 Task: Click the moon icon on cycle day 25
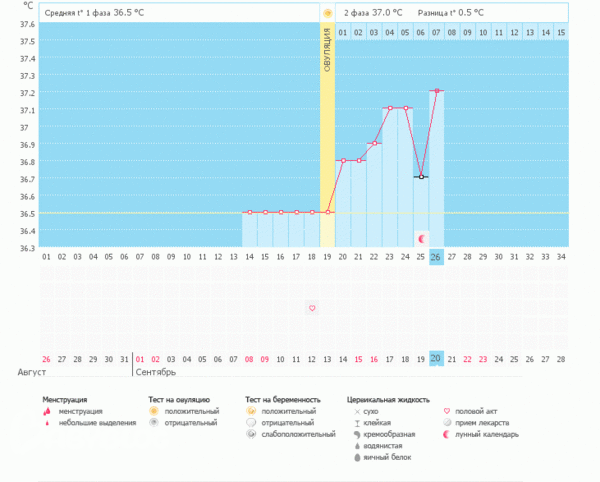coord(421,239)
